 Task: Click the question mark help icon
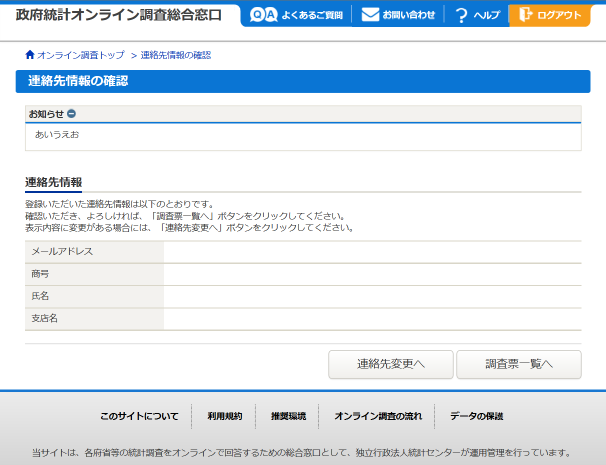tap(461, 15)
